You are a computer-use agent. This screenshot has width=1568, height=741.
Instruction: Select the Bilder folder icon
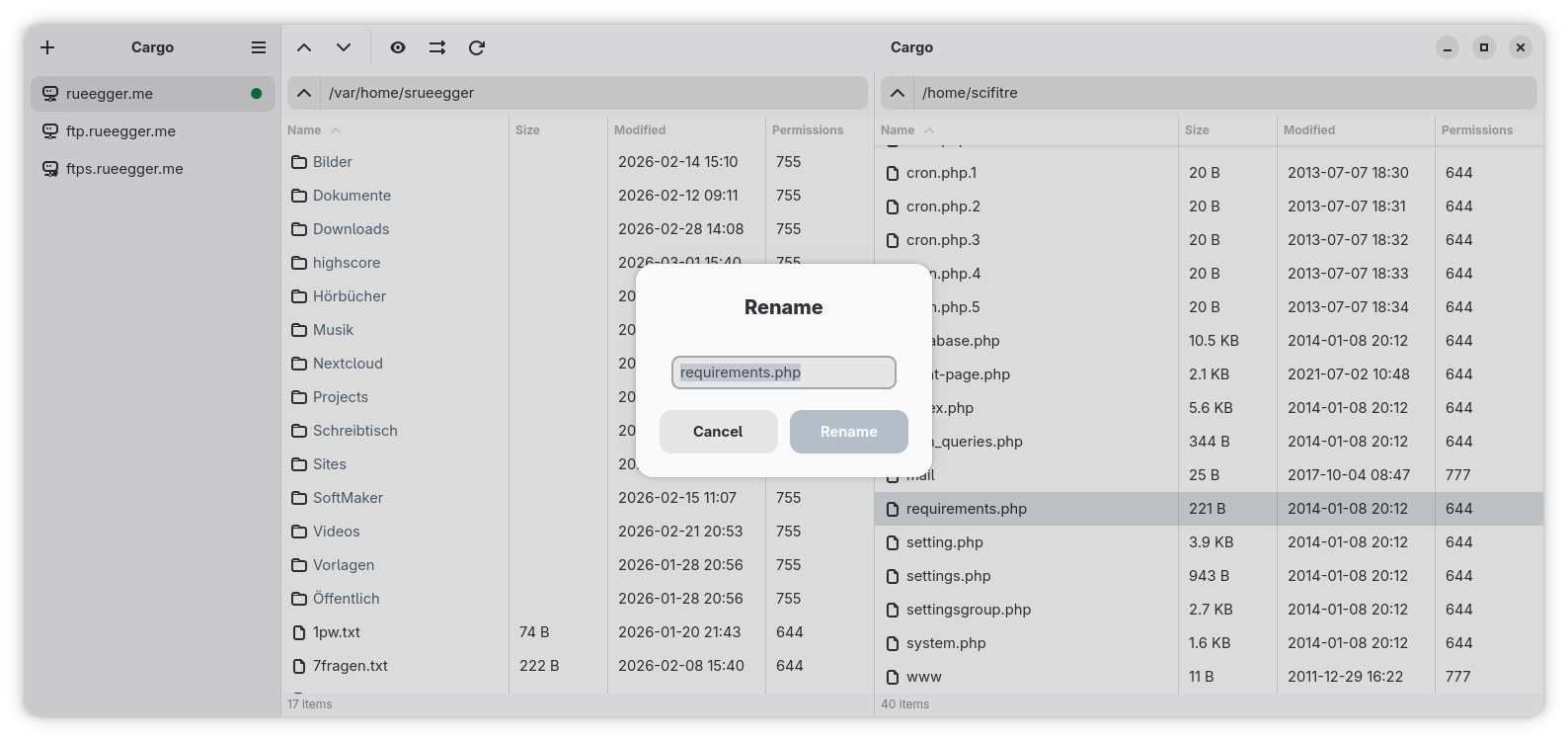point(299,162)
